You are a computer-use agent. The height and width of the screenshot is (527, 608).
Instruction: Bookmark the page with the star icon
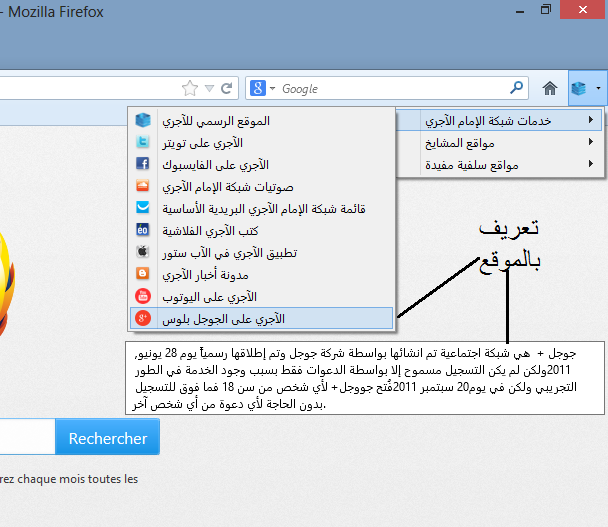(x=190, y=88)
